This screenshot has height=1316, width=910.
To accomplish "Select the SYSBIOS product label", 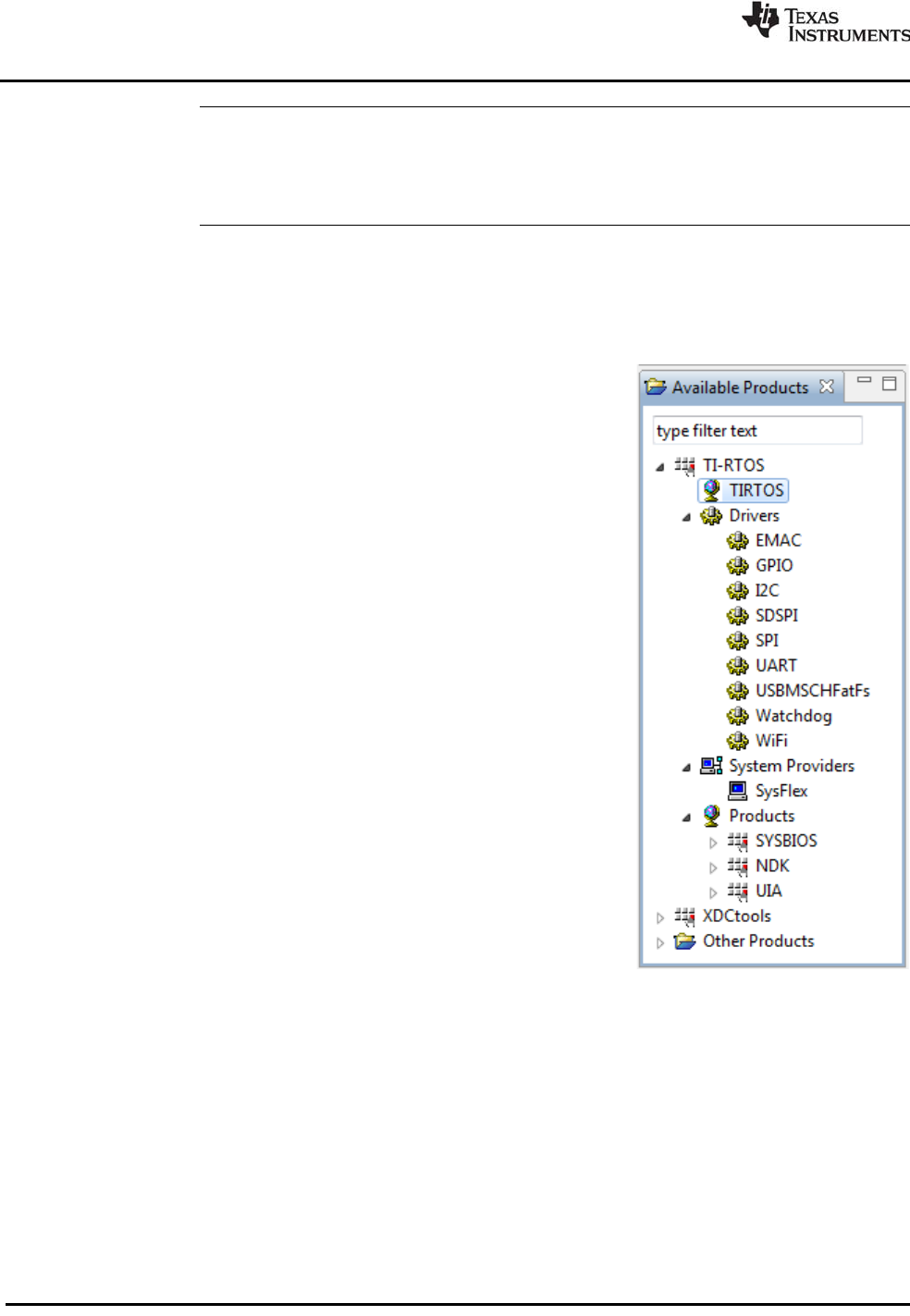I will [786, 841].
